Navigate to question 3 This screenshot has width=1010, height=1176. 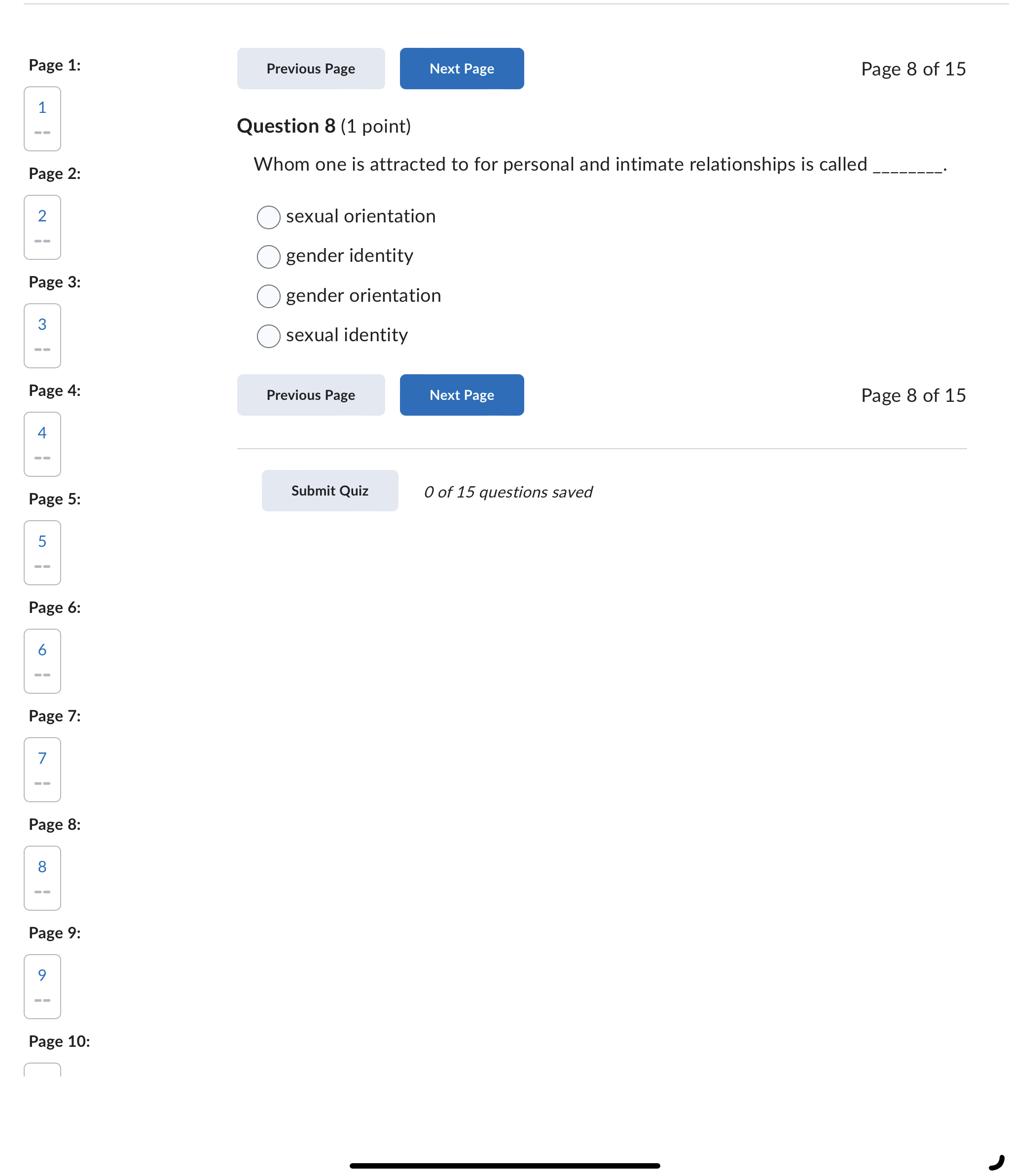coord(42,336)
